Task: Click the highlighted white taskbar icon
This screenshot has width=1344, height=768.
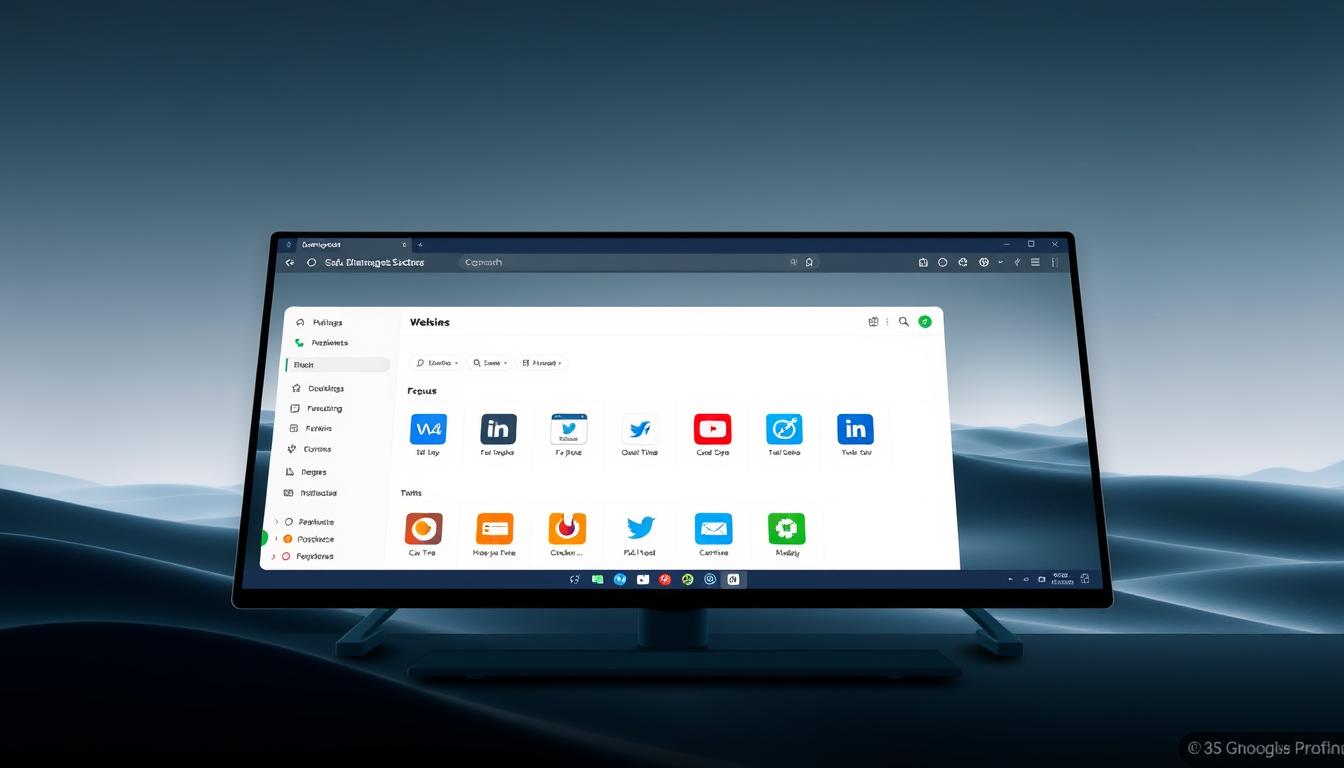Action: point(733,579)
